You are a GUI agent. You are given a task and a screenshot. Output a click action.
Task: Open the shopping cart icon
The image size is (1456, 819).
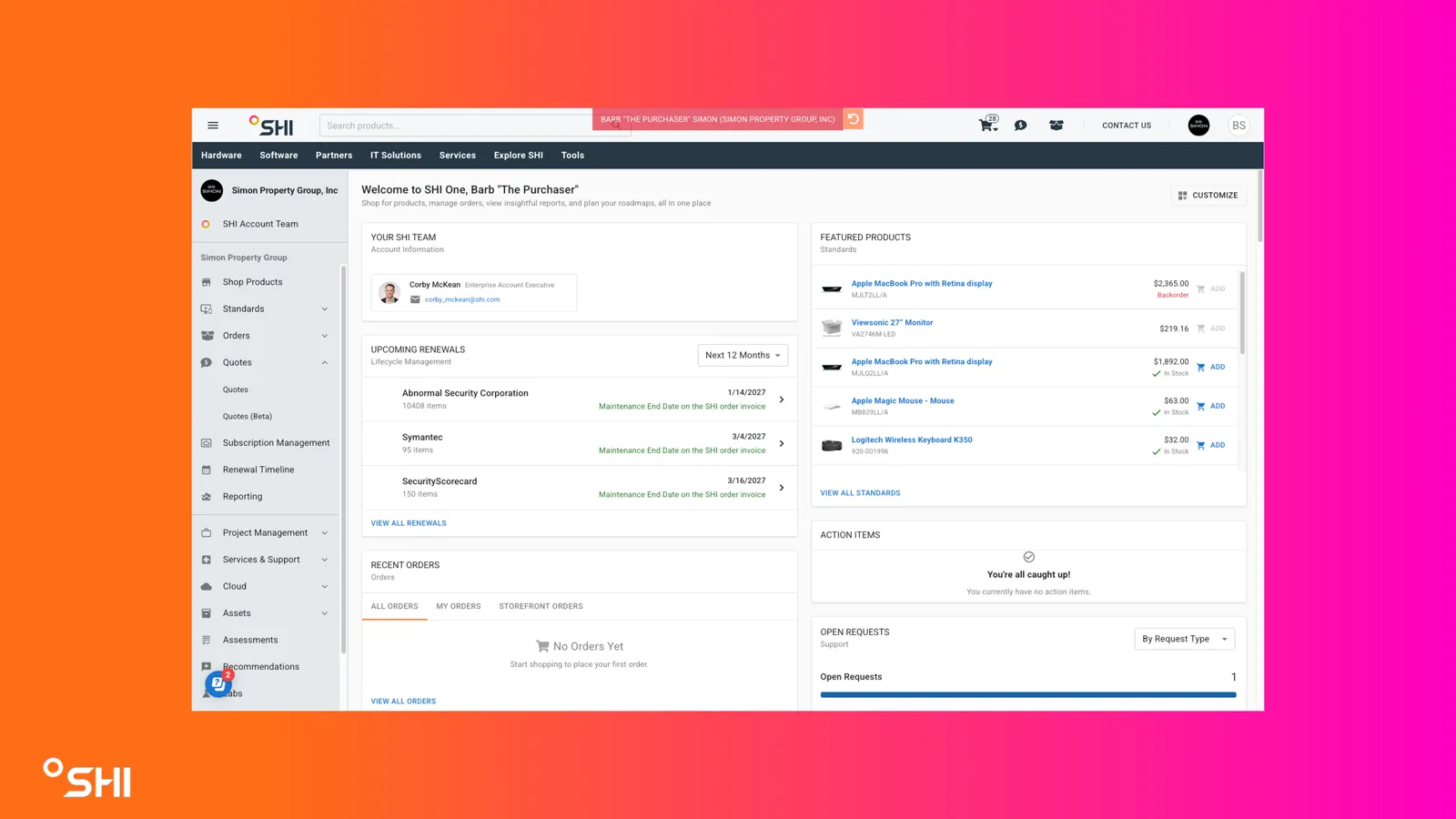988,125
